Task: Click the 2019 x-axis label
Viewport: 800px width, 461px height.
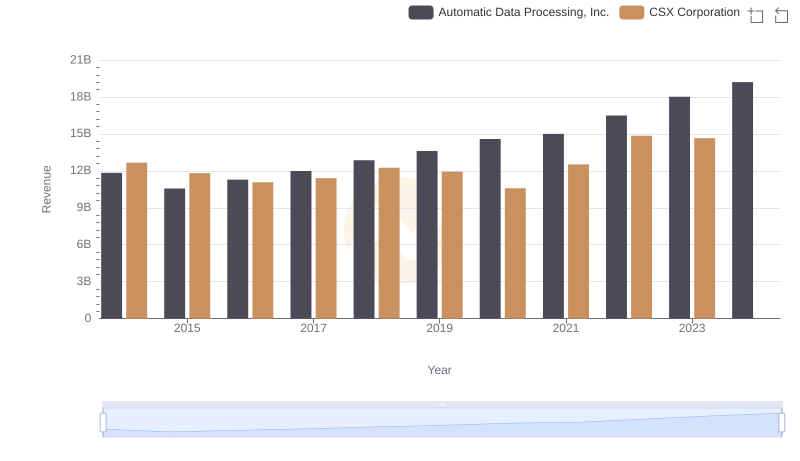Action: (x=439, y=328)
